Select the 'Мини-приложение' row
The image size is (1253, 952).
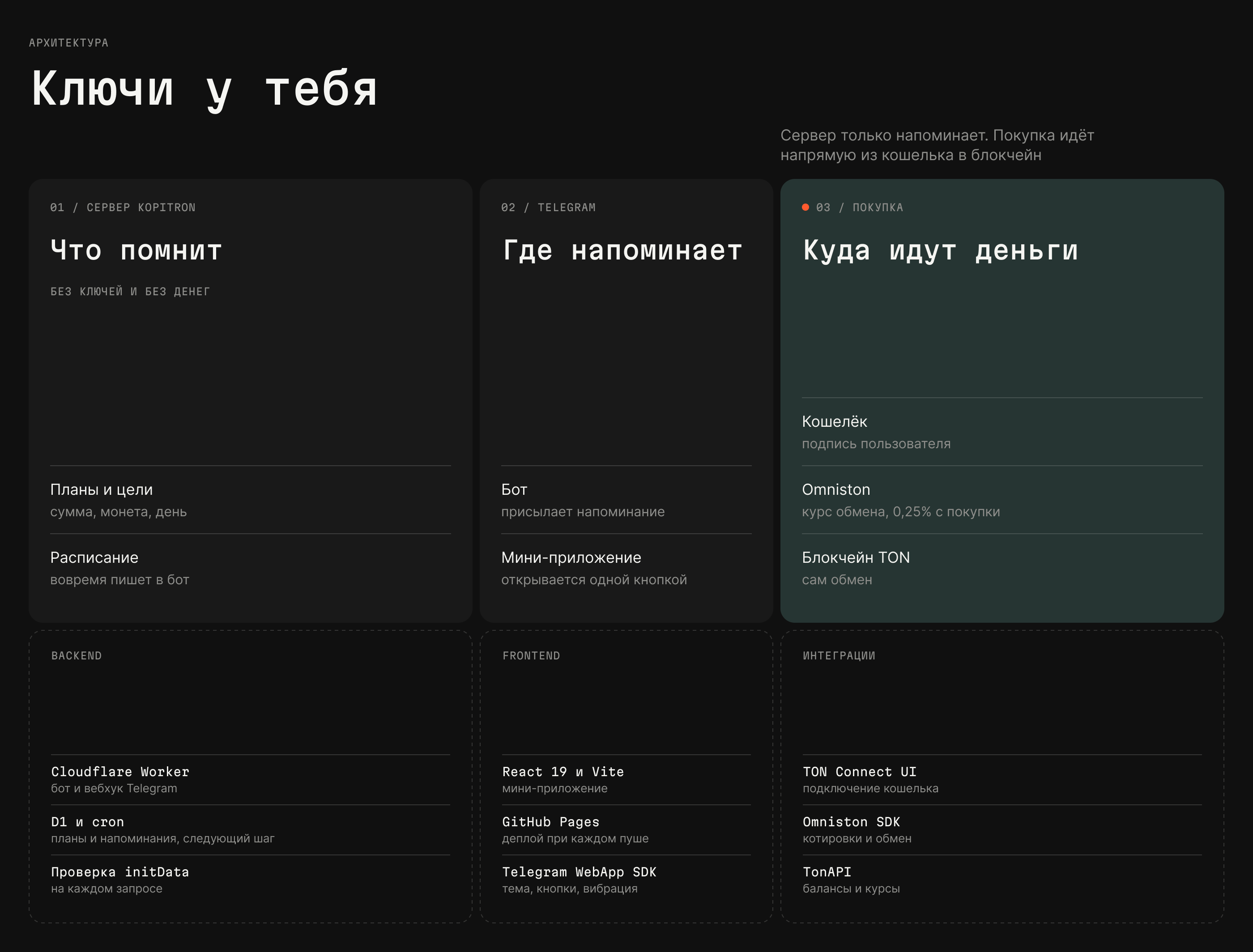point(626,568)
